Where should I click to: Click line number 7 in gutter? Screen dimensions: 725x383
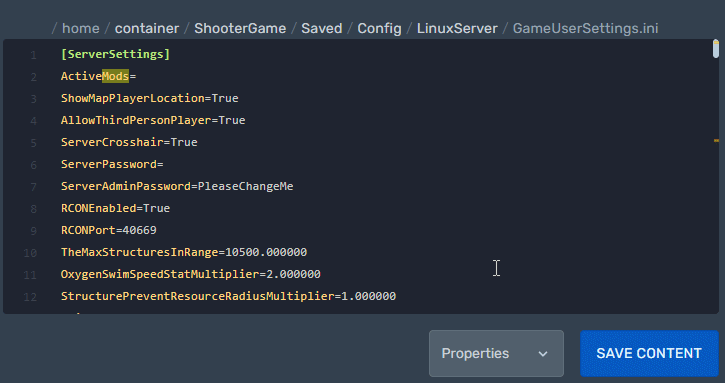33,187
